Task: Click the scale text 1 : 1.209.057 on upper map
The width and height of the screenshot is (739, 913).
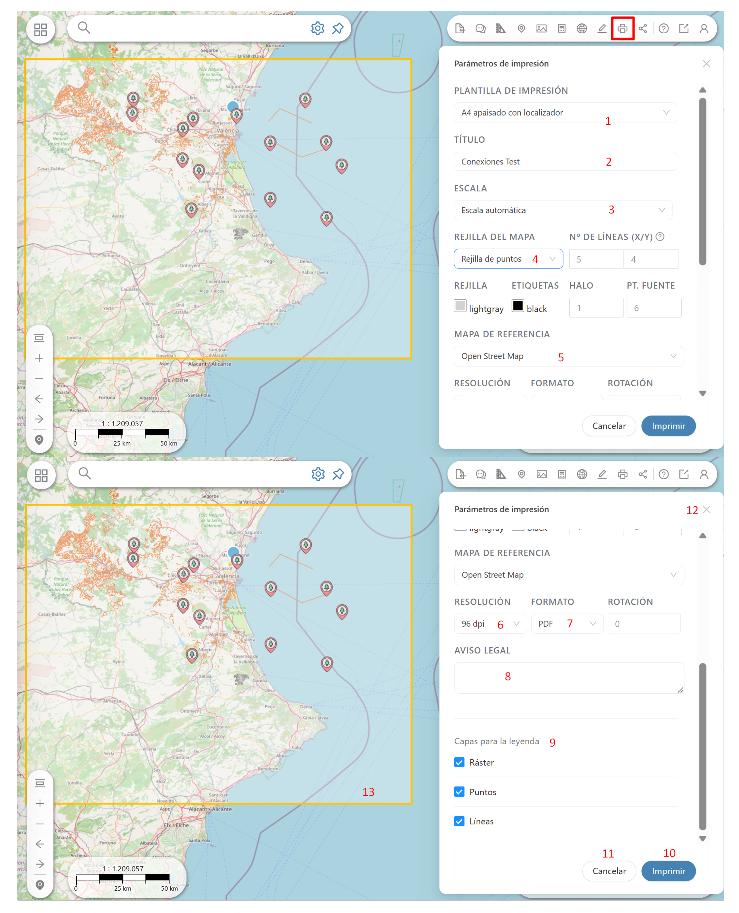Action: (122, 423)
